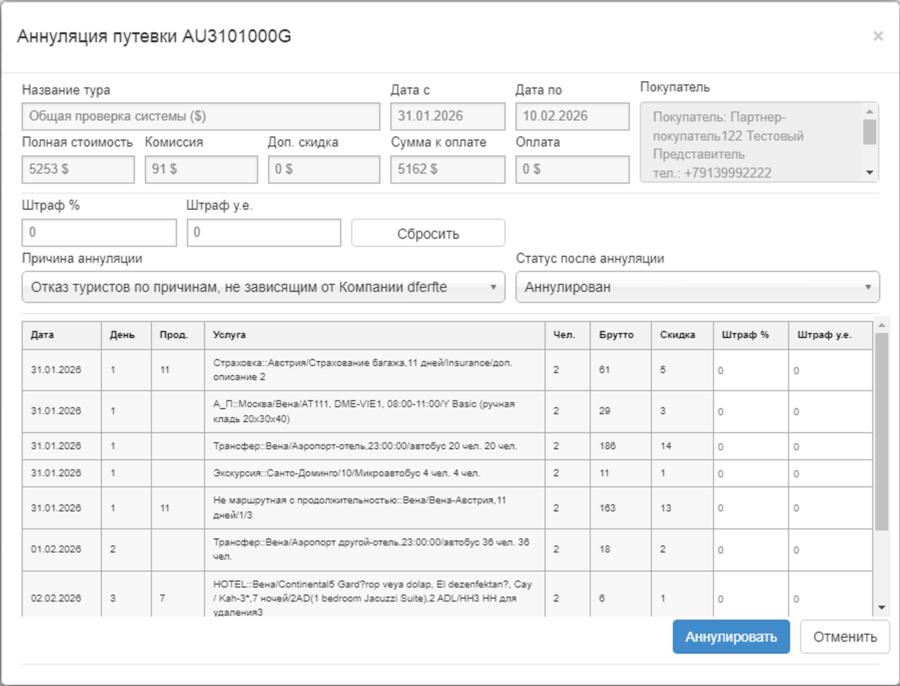Click the Название тура field

pyautogui.click(x=201, y=116)
